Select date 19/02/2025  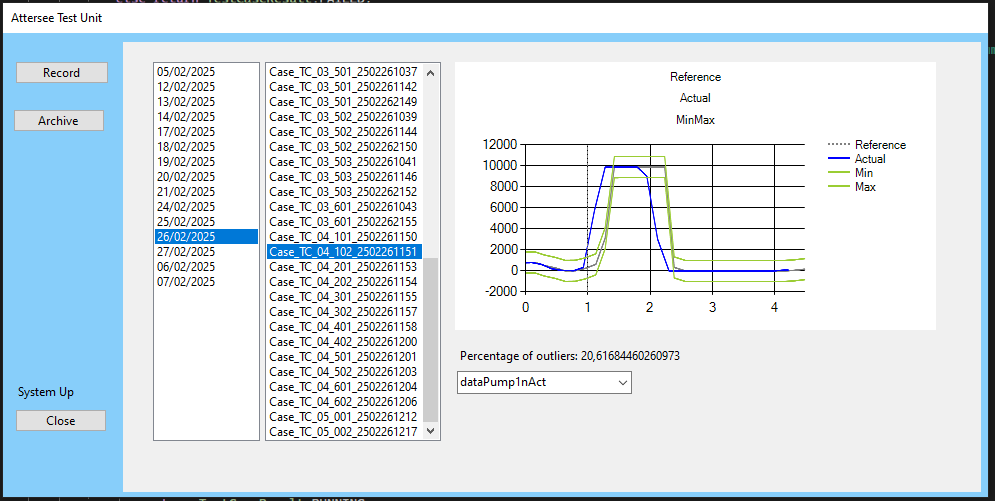coord(206,162)
